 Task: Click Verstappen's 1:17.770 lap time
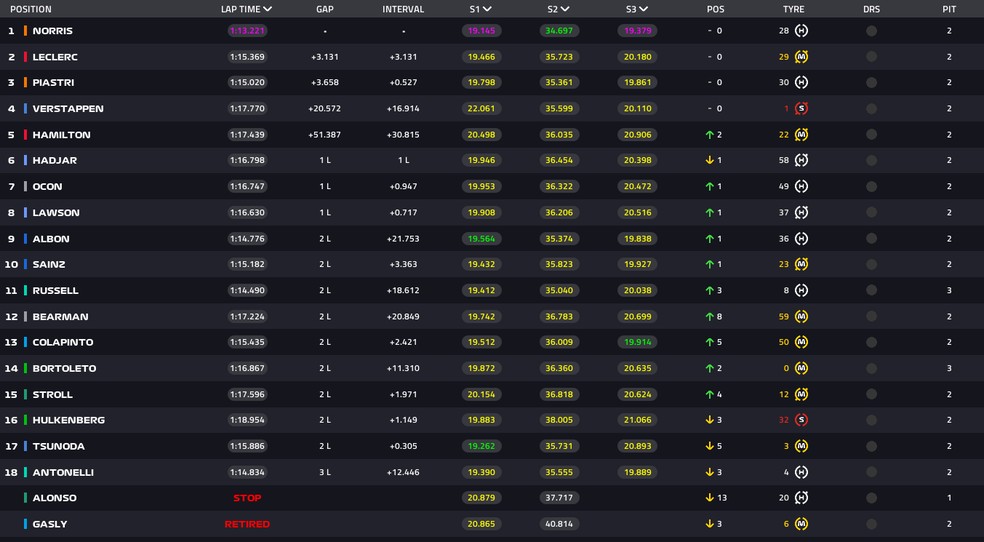(247, 109)
